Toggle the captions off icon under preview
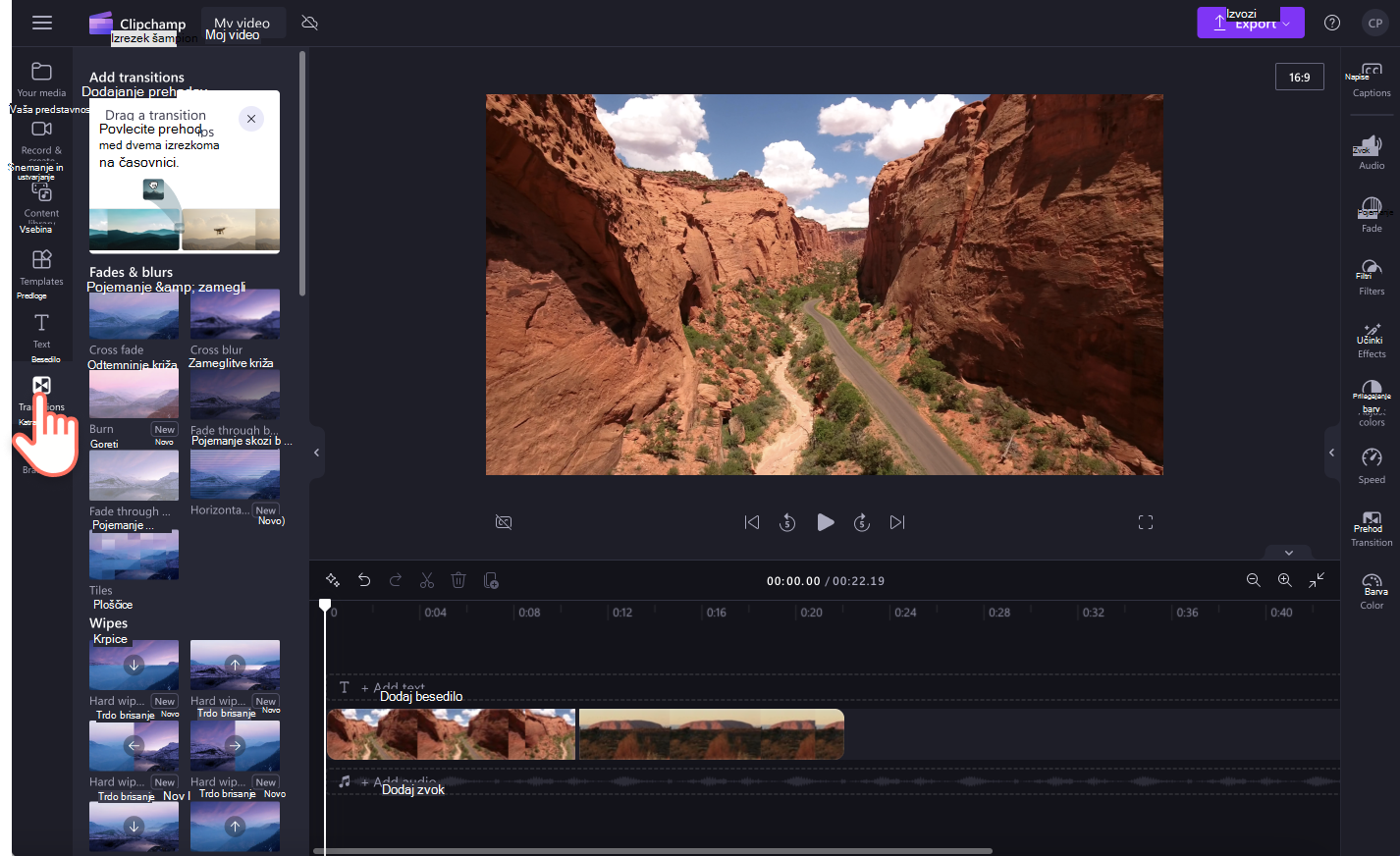This screenshot has height=856, width=1400. coord(504,522)
